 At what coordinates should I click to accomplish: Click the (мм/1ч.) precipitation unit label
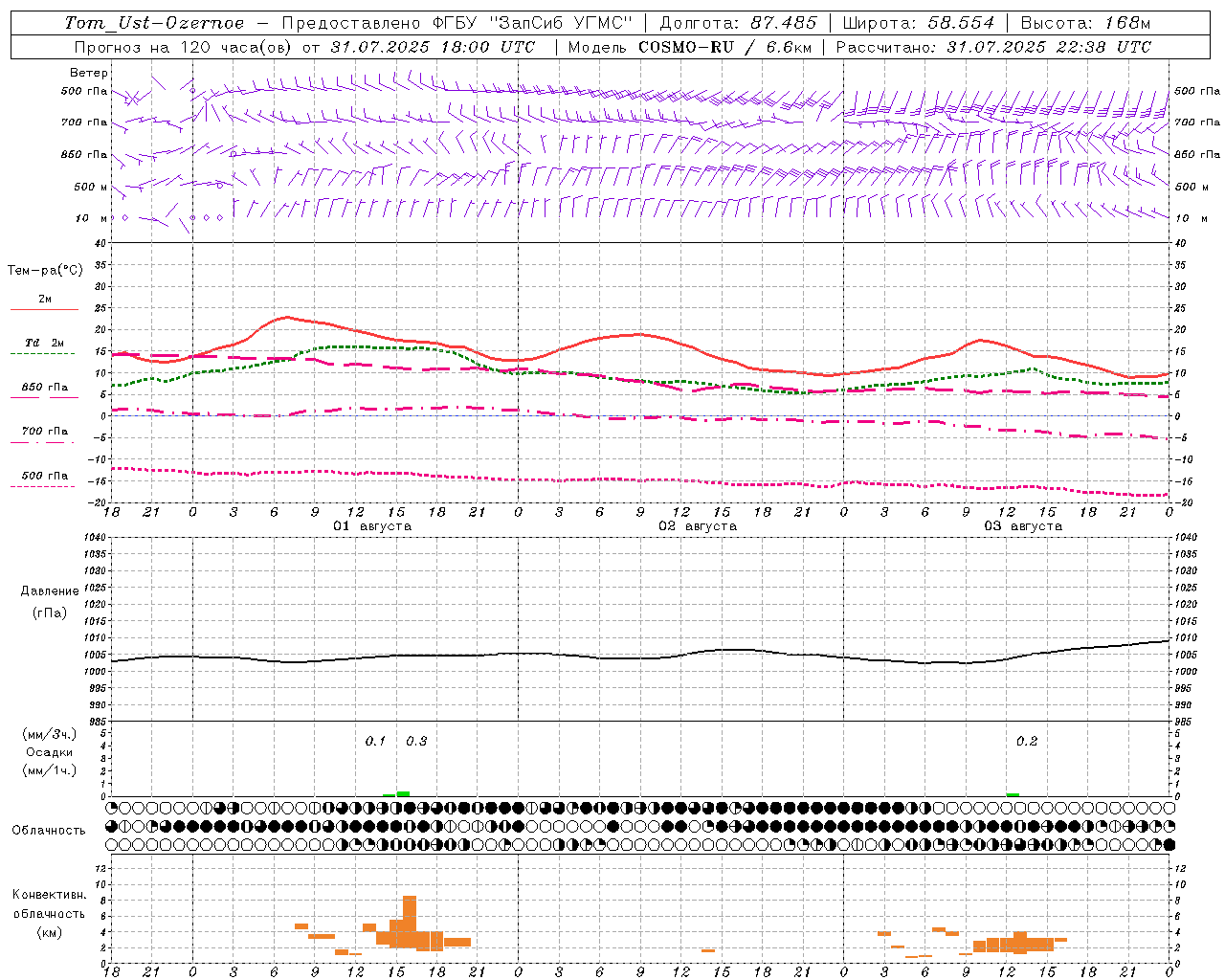coord(50,770)
